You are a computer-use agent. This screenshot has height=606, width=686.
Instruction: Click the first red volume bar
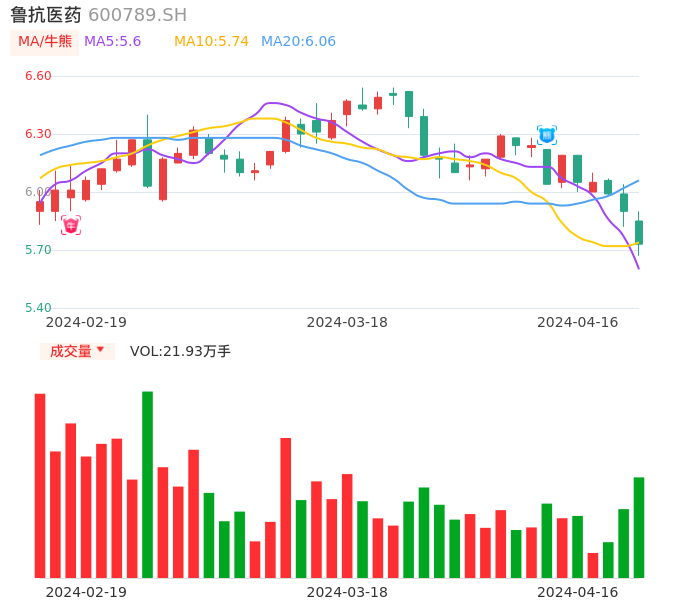click(x=40, y=485)
